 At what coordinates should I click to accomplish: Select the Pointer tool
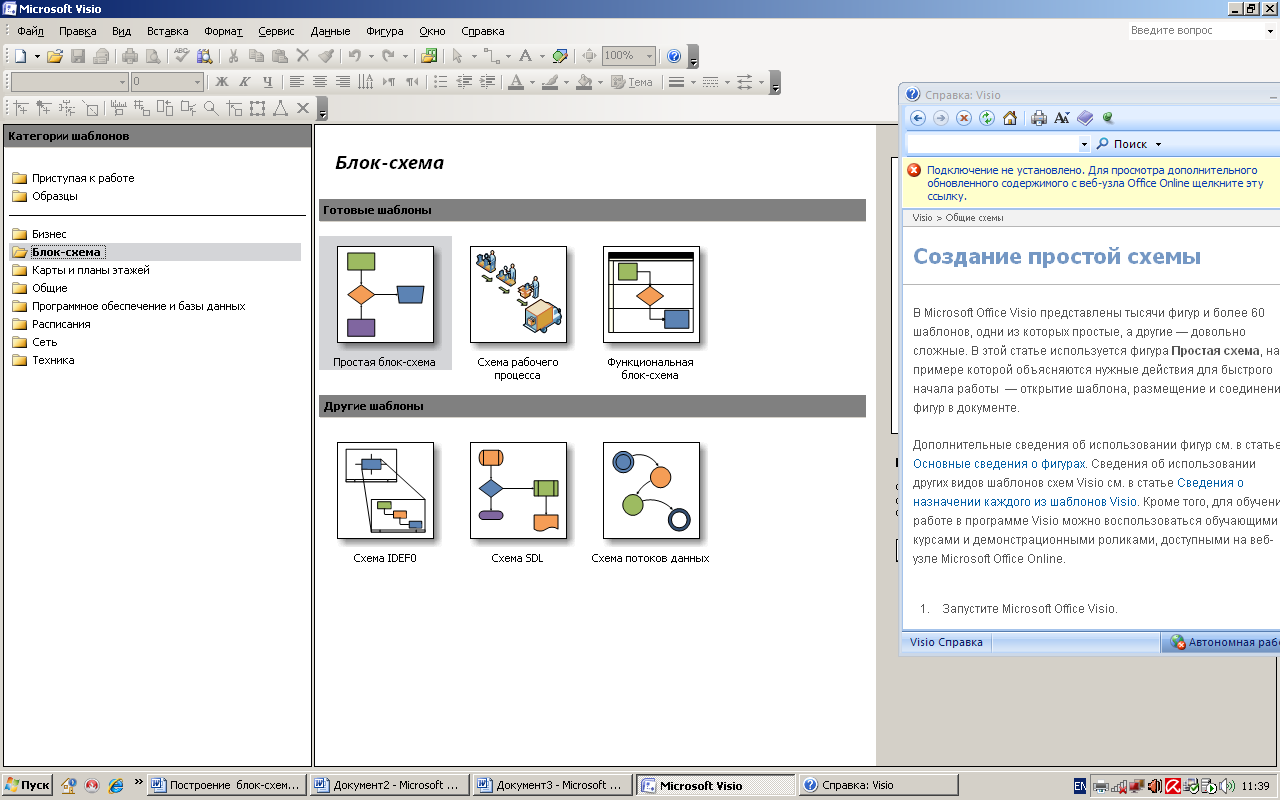pos(457,57)
